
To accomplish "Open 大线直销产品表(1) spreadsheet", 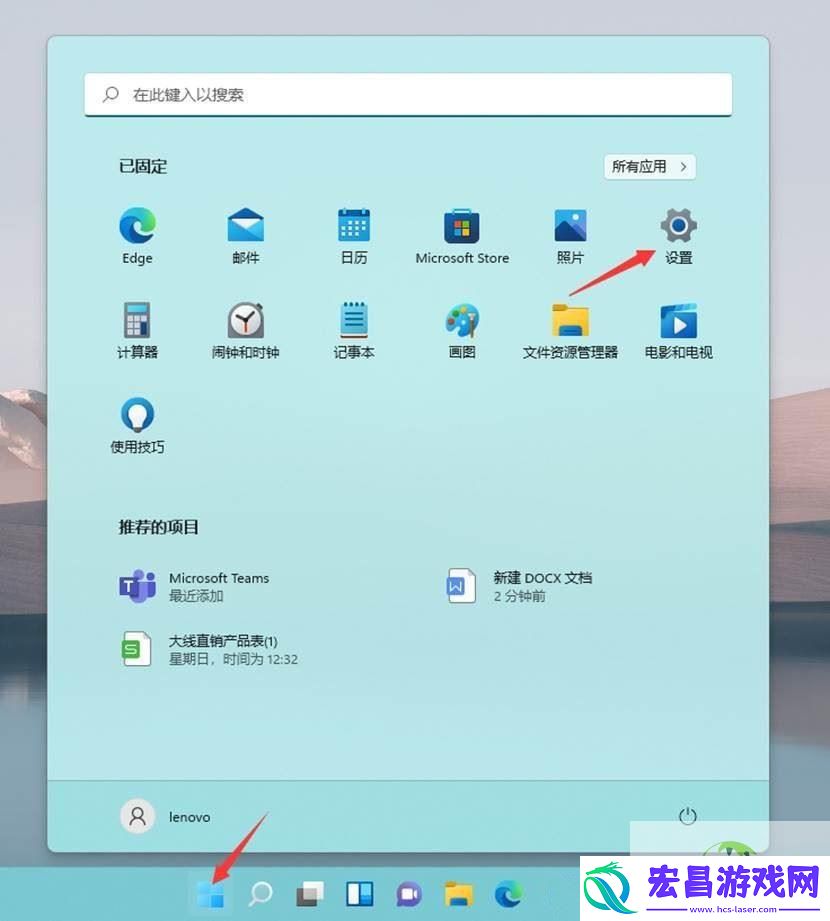I will point(209,649).
